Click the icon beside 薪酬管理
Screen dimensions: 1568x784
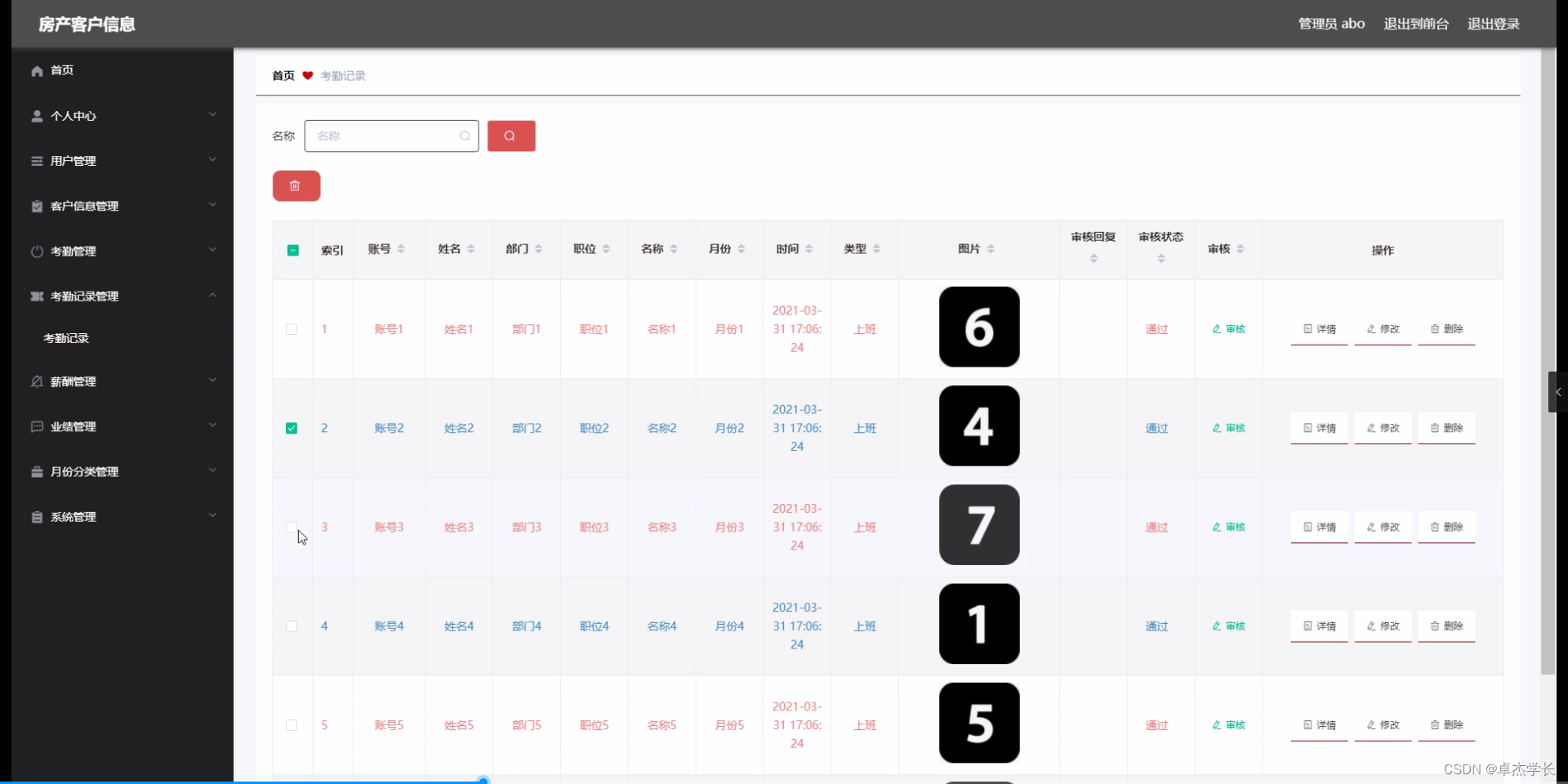(37, 381)
